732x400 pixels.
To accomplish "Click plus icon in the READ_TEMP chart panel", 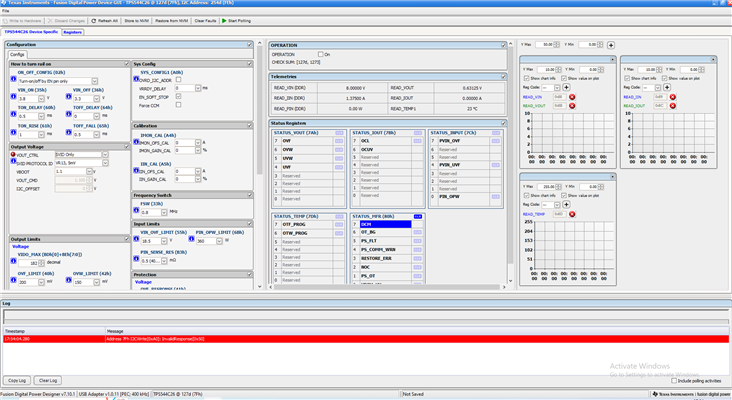I will (x=566, y=204).
